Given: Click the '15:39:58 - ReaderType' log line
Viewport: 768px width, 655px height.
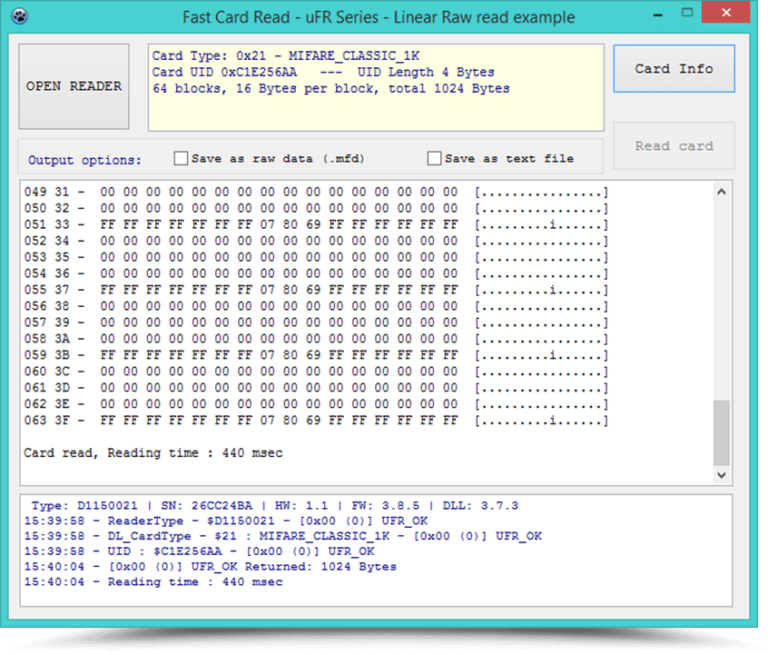Looking at the screenshot, I should tap(226, 521).
